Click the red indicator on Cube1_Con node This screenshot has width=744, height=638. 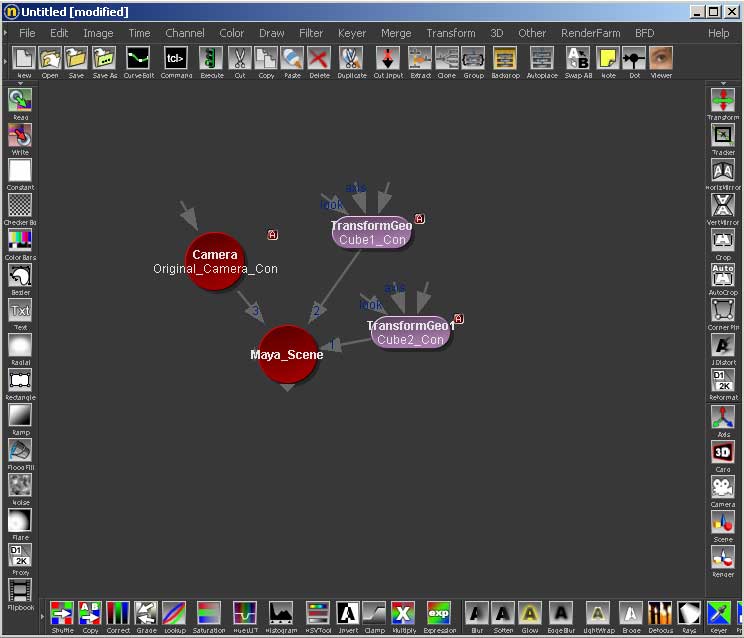[x=419, y=219]
